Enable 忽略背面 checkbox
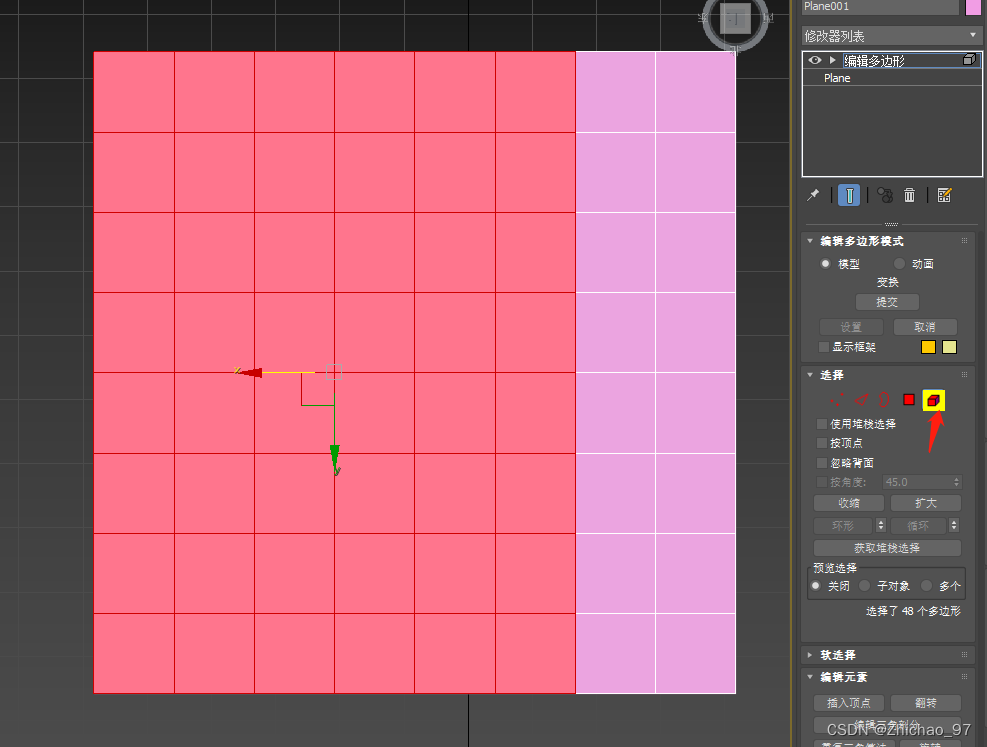Viewport: 987px width, 747px height. 821,463
